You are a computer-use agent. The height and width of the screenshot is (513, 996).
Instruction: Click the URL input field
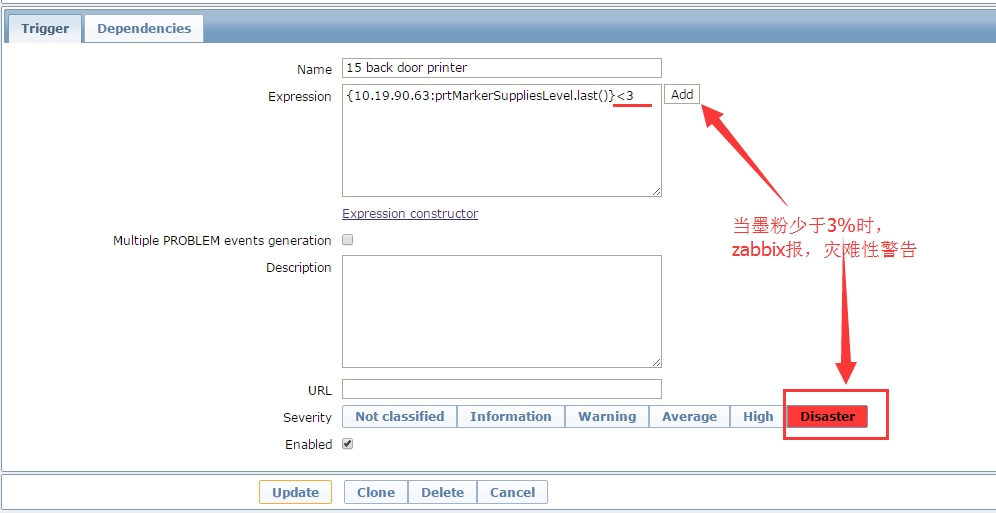click(x=501, y=389)
